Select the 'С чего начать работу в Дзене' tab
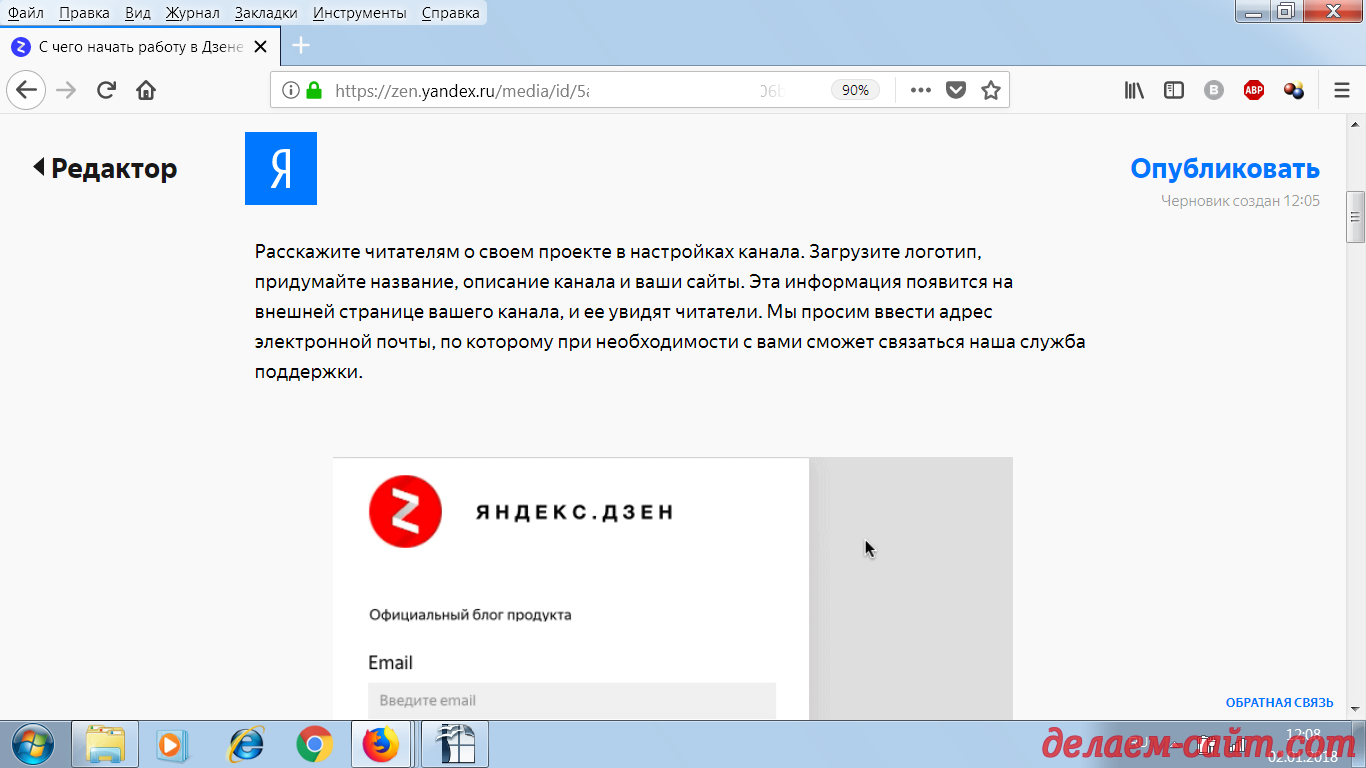The height and width of the screenshot is (768, 1366). click(x=139, y=46)
